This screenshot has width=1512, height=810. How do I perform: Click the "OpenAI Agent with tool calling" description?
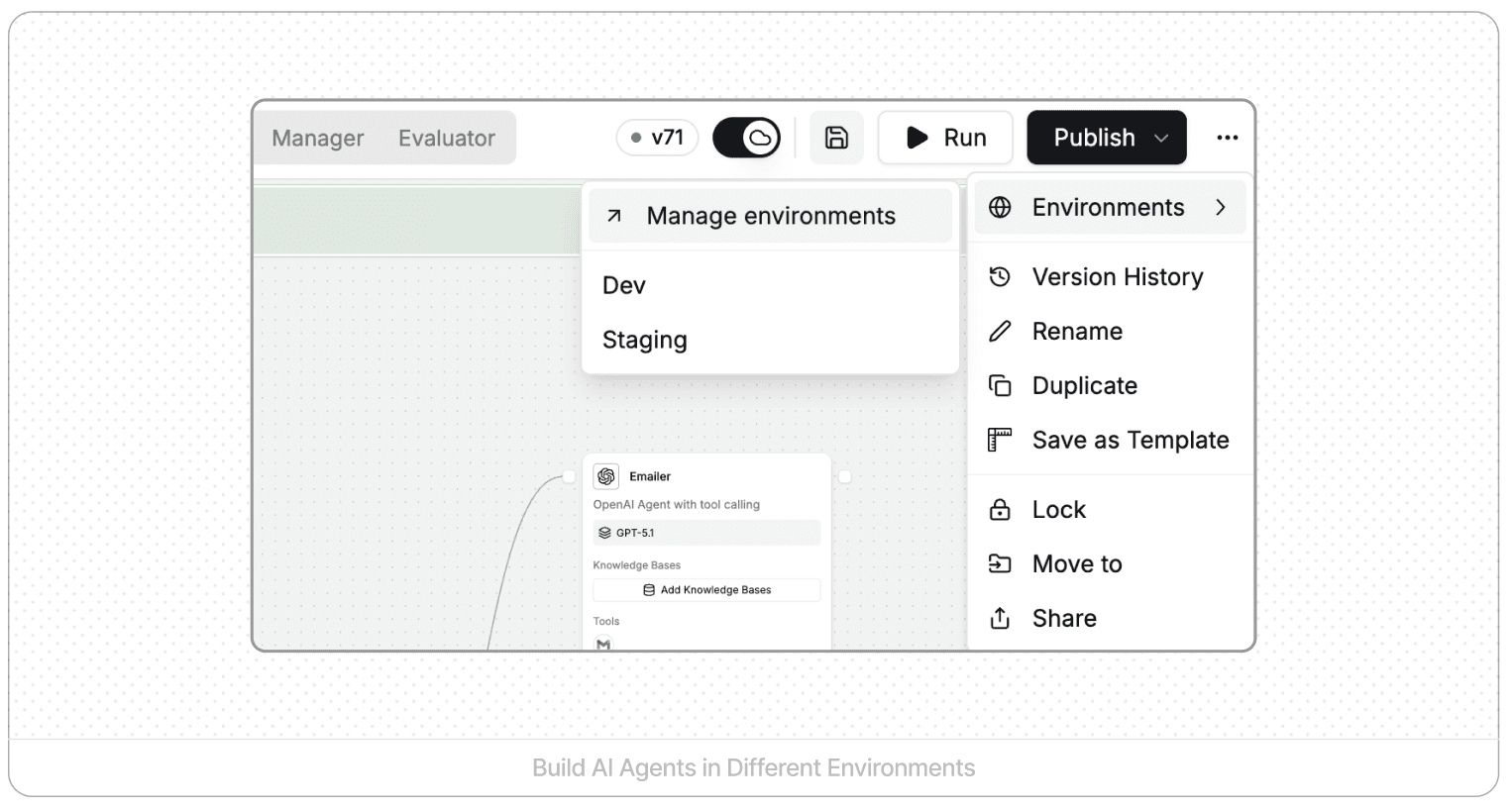click(x=677, y=505)
